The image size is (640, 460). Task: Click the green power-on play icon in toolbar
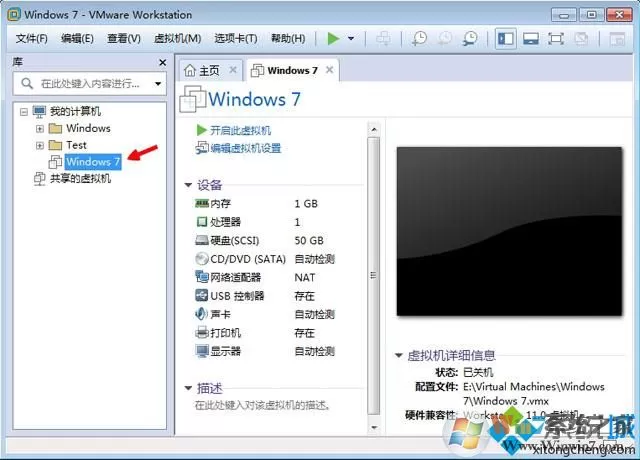[x=333, y=39]
